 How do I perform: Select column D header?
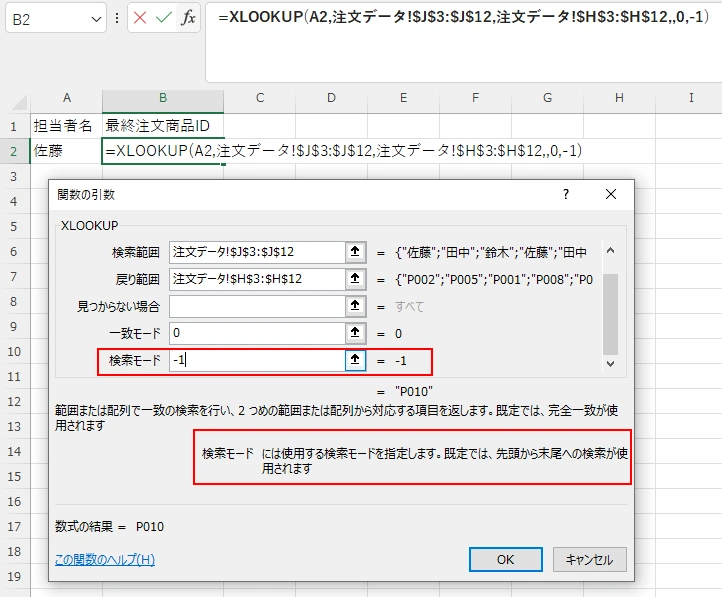point(332,98)
